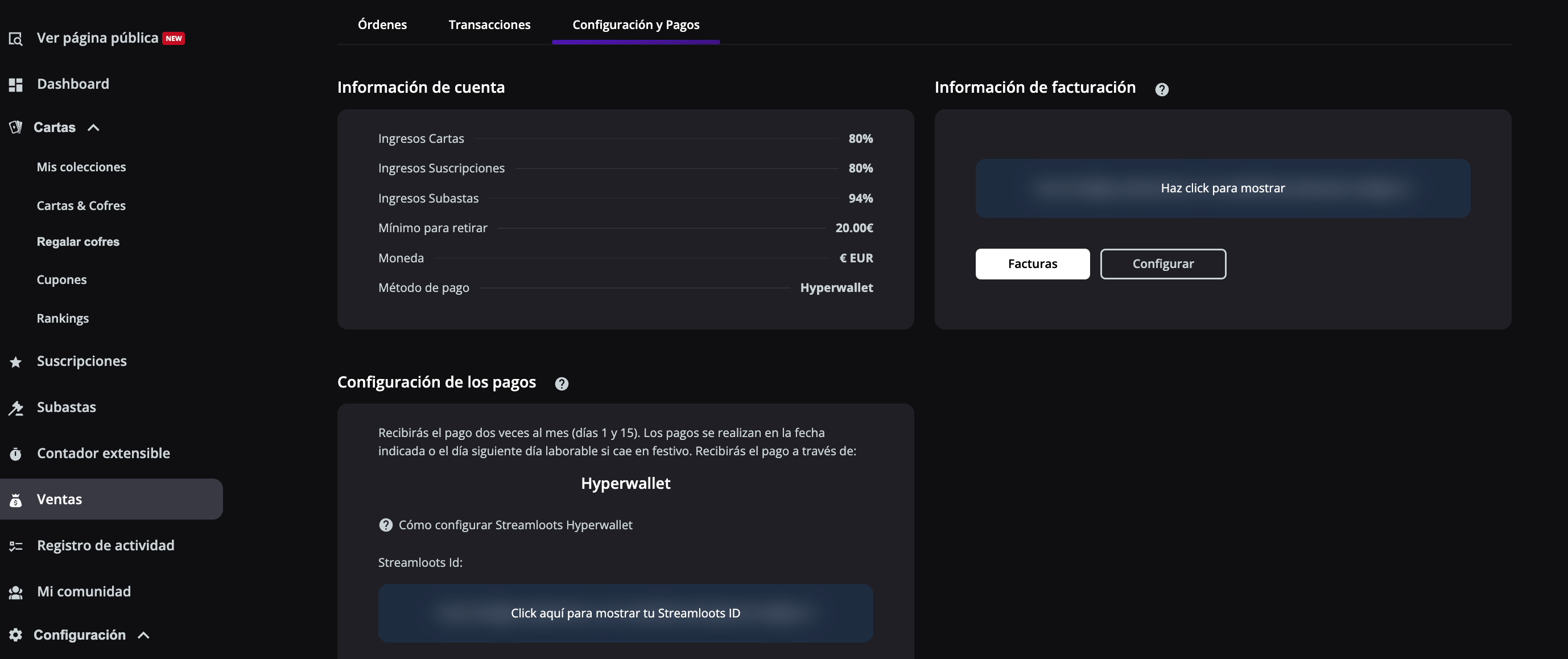Collapse the Configuración section chevron
This screenshot has height=659, width=1568.
[x=143, y=635]
